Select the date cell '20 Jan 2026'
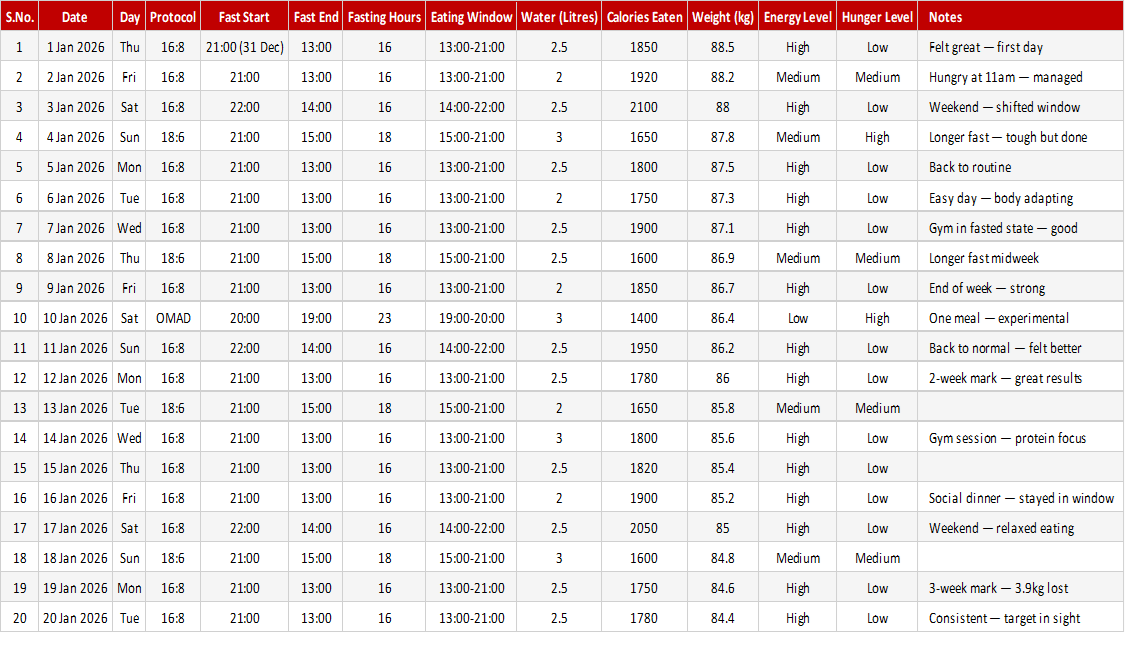The height and width of the screenshot is (661, 1125). click(75, 619)
